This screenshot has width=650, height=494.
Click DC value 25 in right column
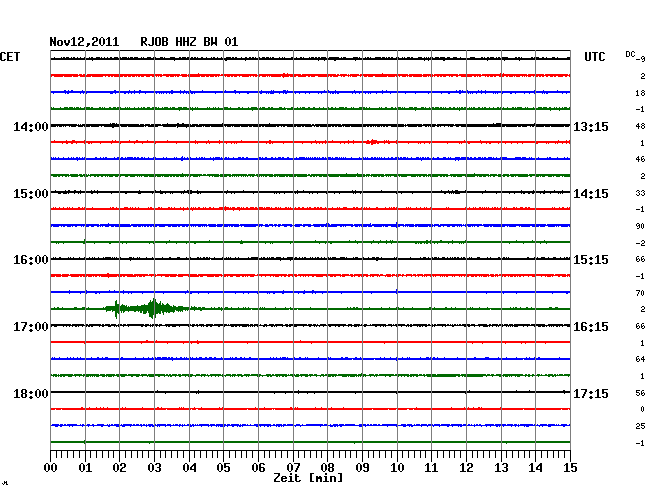(640, 426)
